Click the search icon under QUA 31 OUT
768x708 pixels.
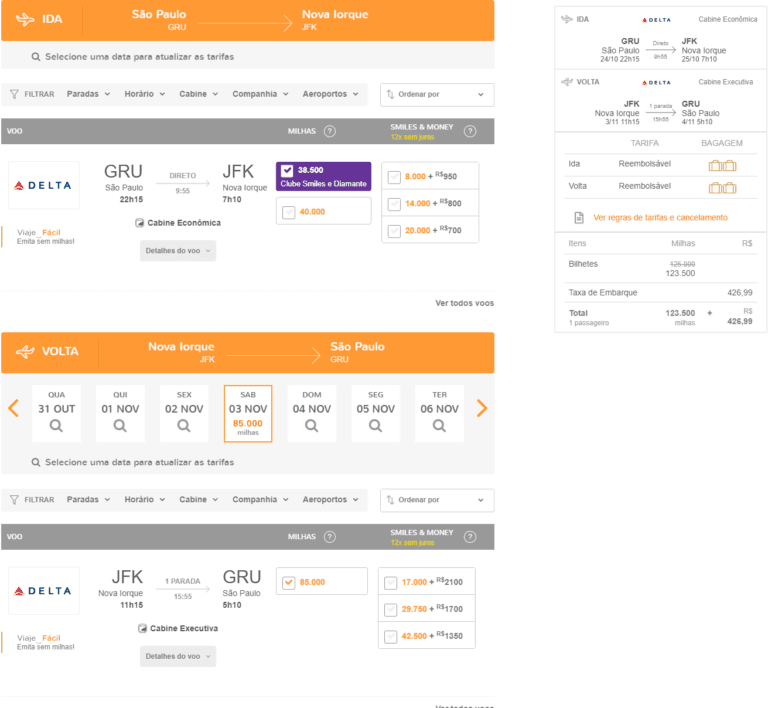click(56, 426)
